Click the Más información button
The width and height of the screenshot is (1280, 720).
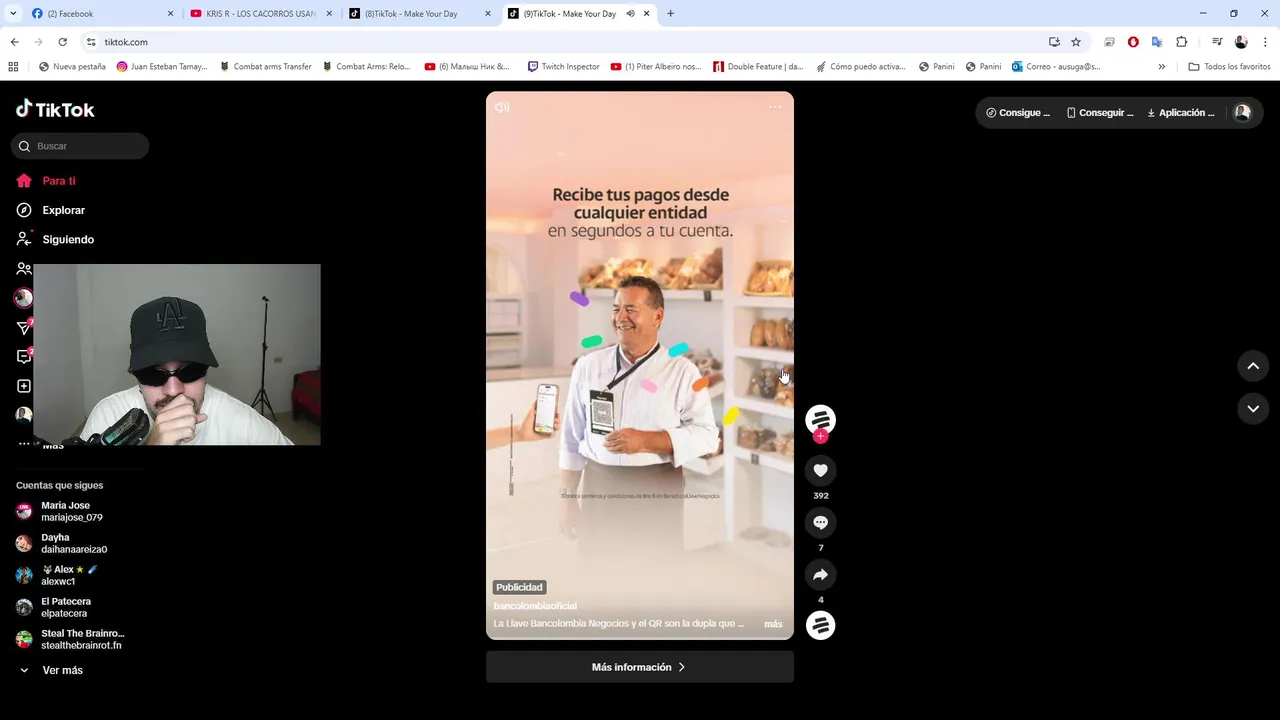click(x=640, y=667)
